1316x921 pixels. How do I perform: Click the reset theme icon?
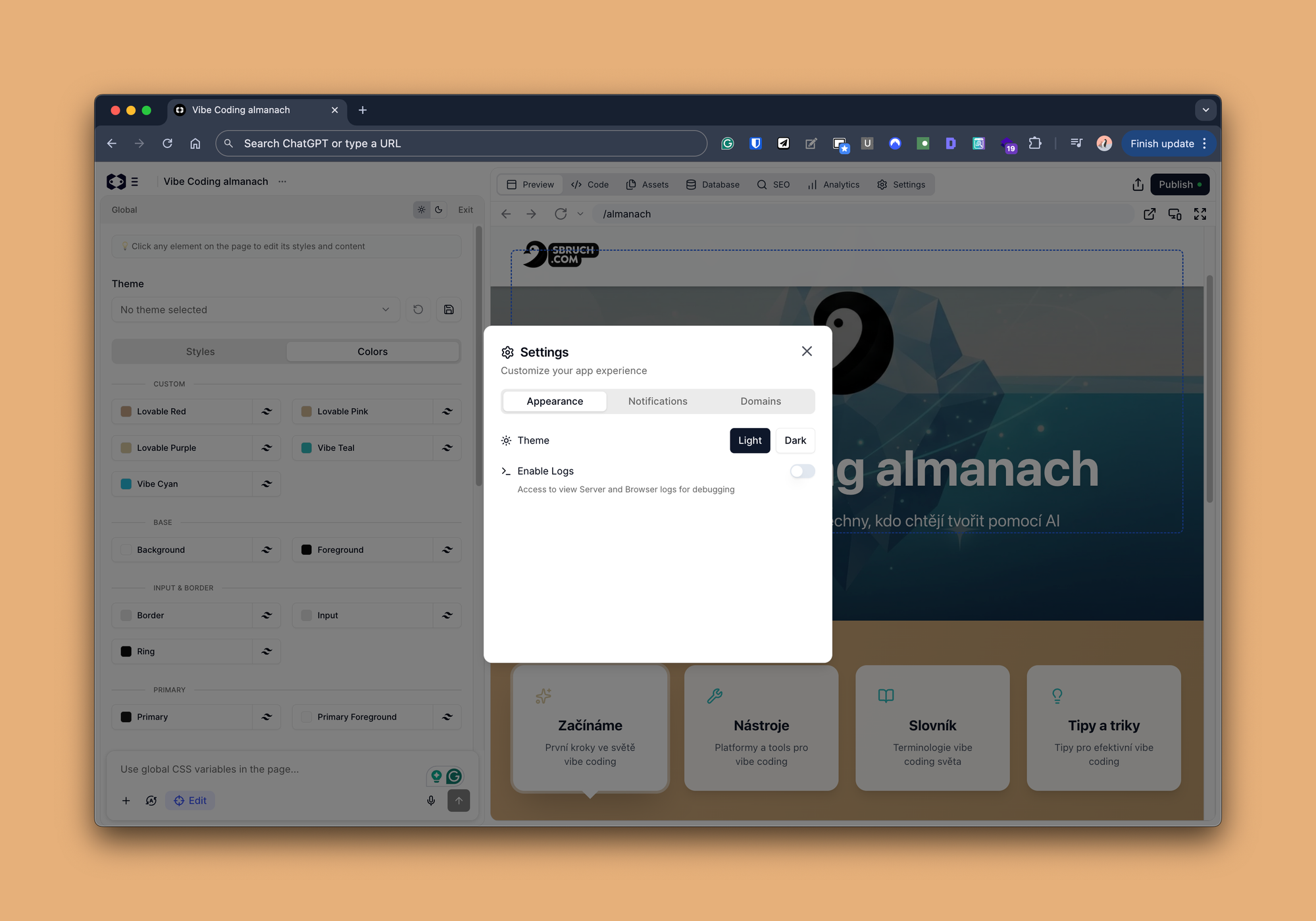point(418,309)
